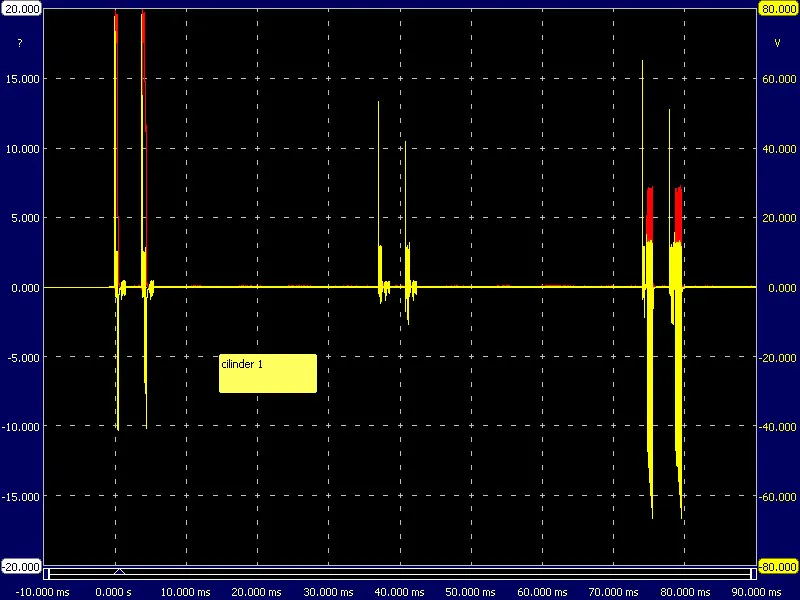
Task: Click the 5.000 label on left axis
Action: click(26, 218)
